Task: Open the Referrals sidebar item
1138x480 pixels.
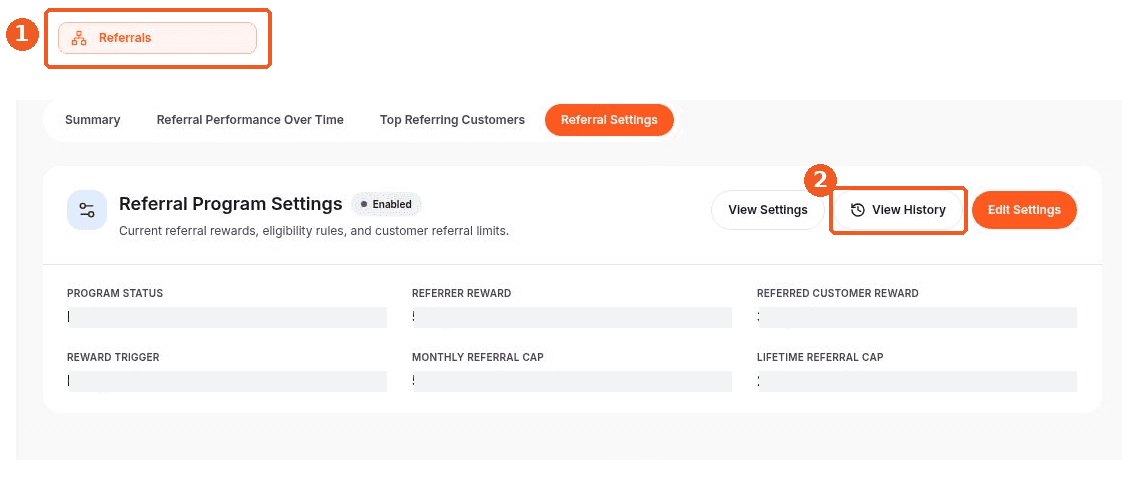Action: click(157, 38)
